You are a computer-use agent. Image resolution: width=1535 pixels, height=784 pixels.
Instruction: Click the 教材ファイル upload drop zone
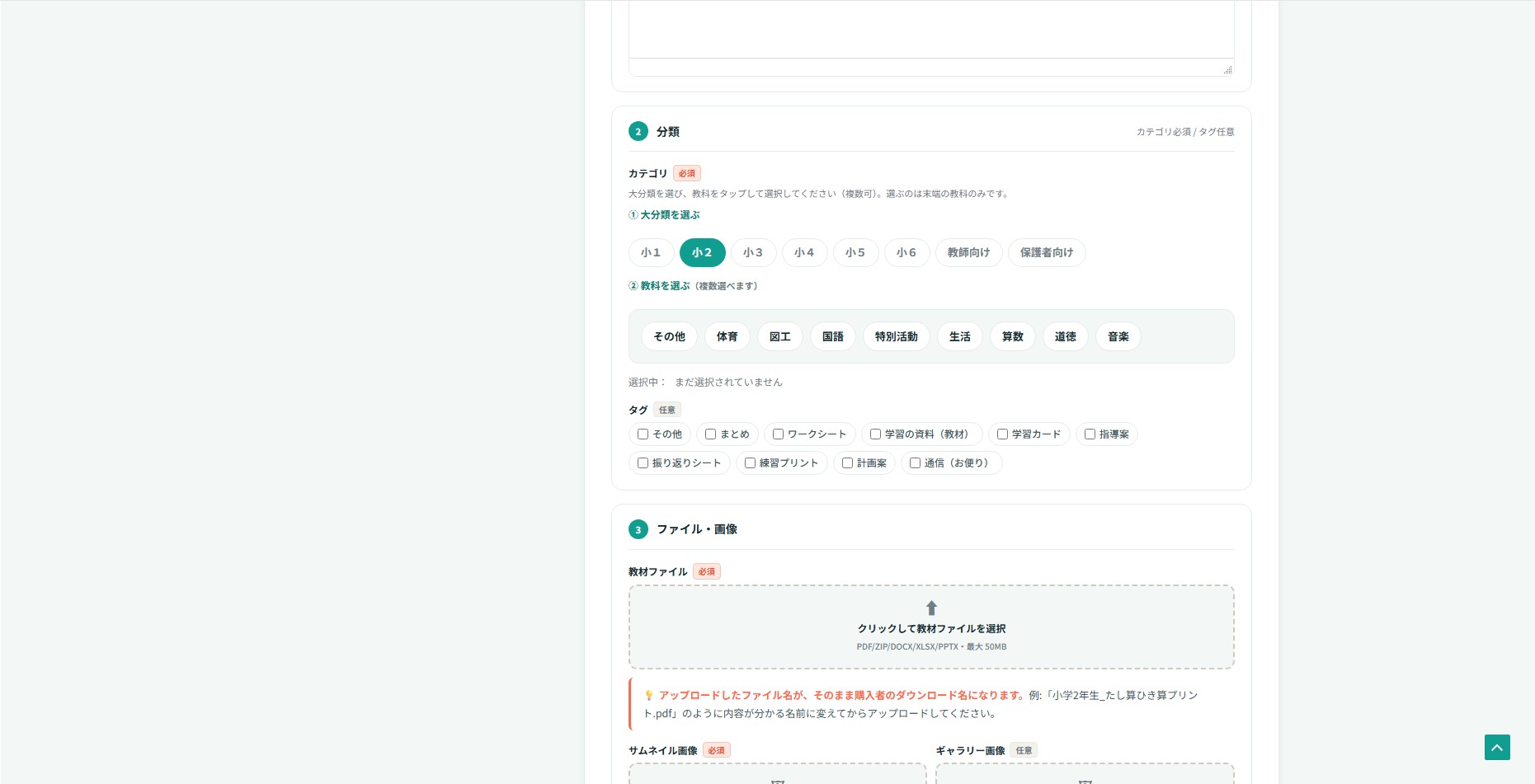[931, 627]
